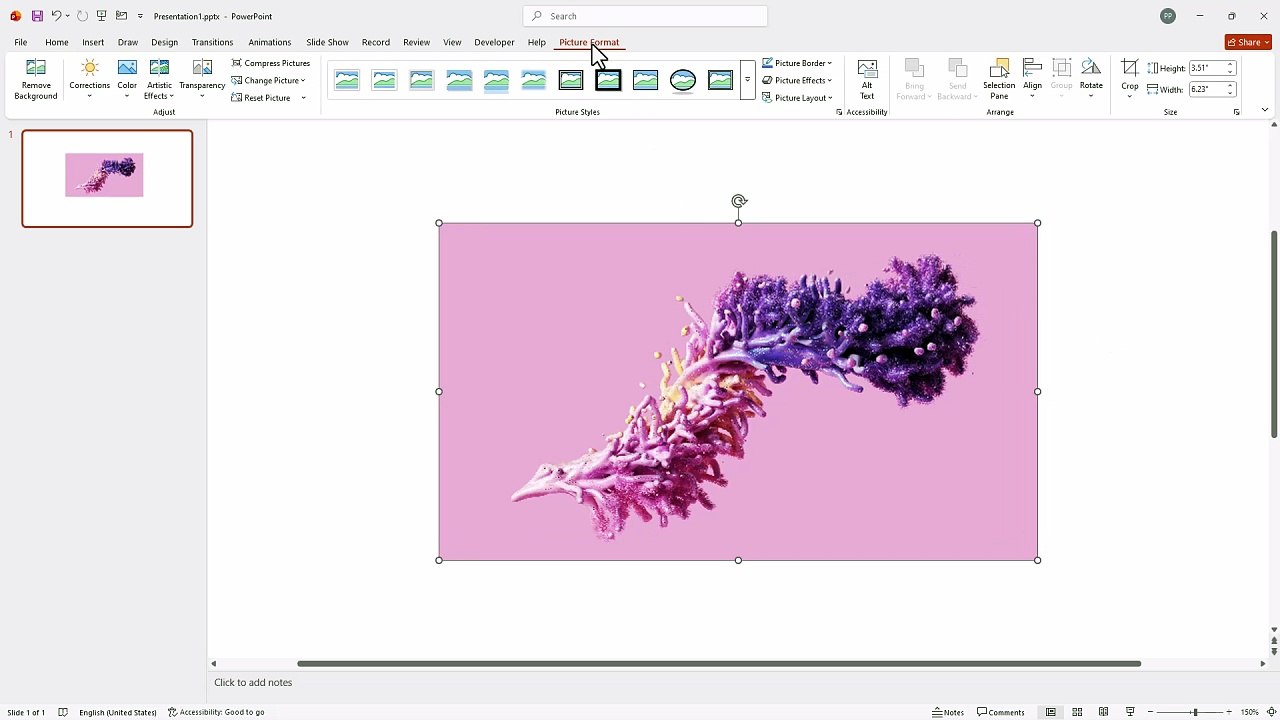1280x720 pixels.
Task: Open the File menu
Action: 20,42
